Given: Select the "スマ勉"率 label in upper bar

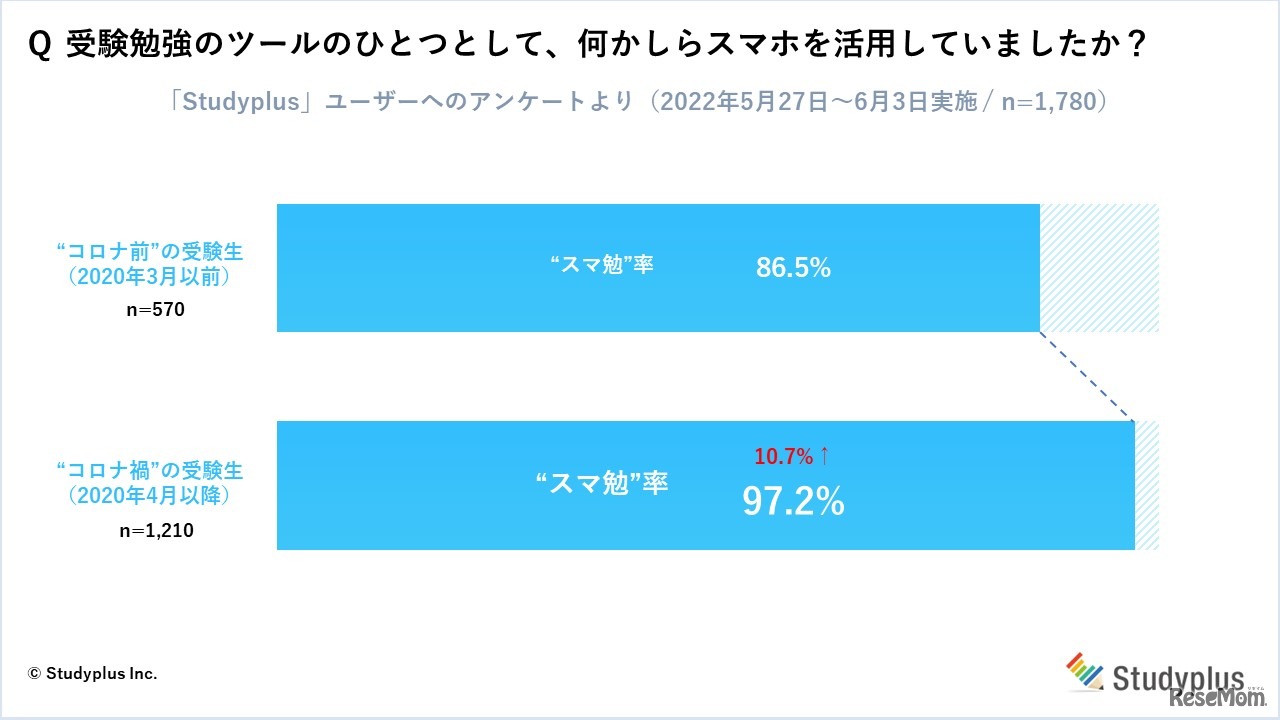Looking at the screenshot, I should tap(602, 266).
